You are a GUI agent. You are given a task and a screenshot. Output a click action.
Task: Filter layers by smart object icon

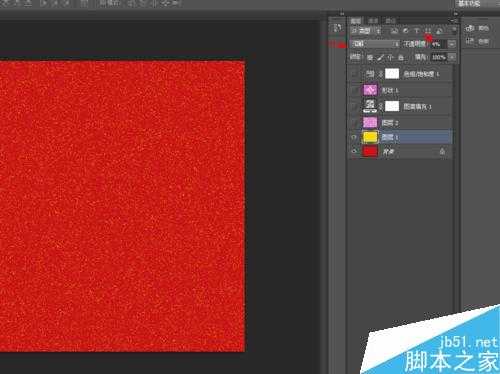click(x=439, y=31)
